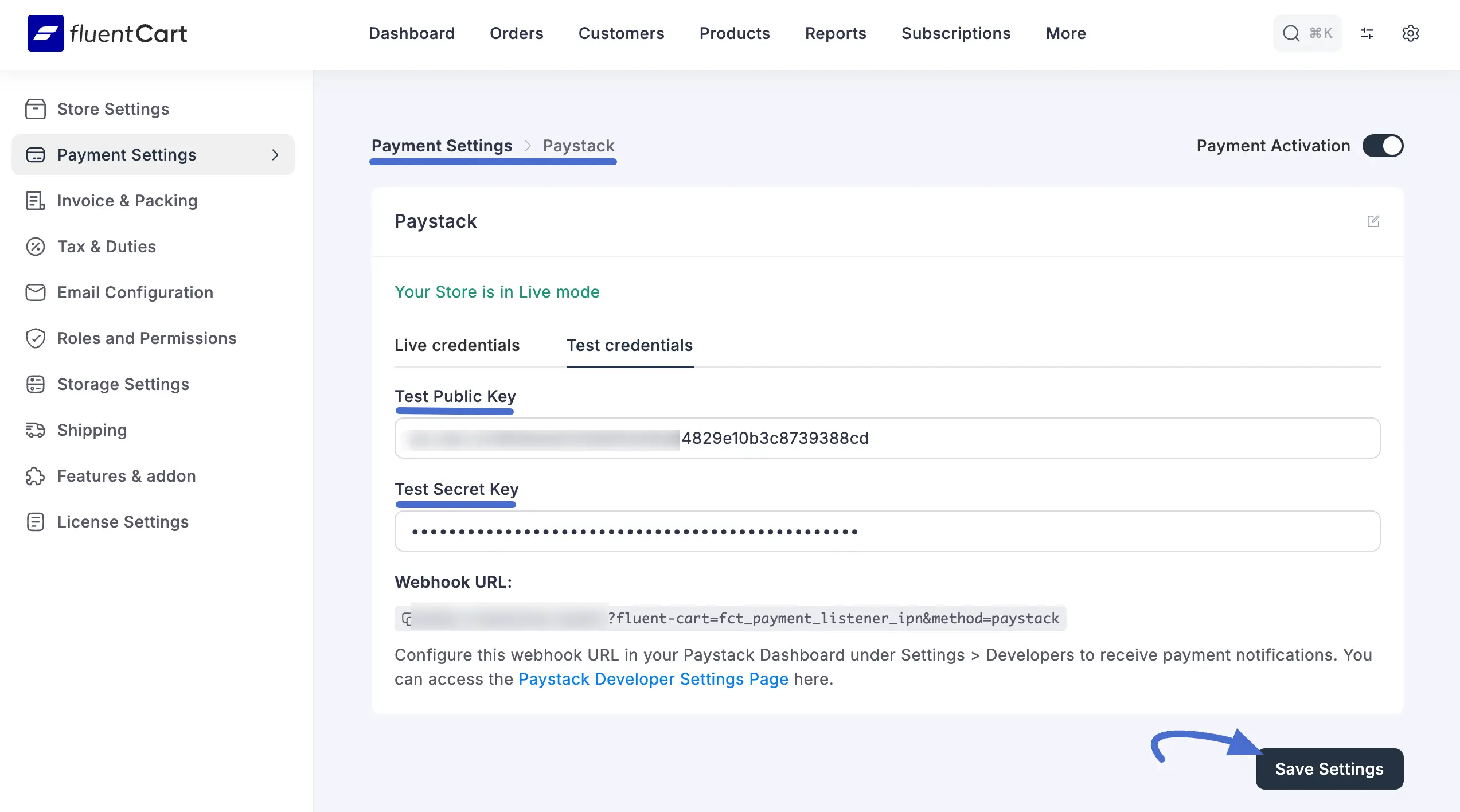Click the Shipping truck icon
Viewport: 1460px width, 812px height.
click(x=36, y=430)
